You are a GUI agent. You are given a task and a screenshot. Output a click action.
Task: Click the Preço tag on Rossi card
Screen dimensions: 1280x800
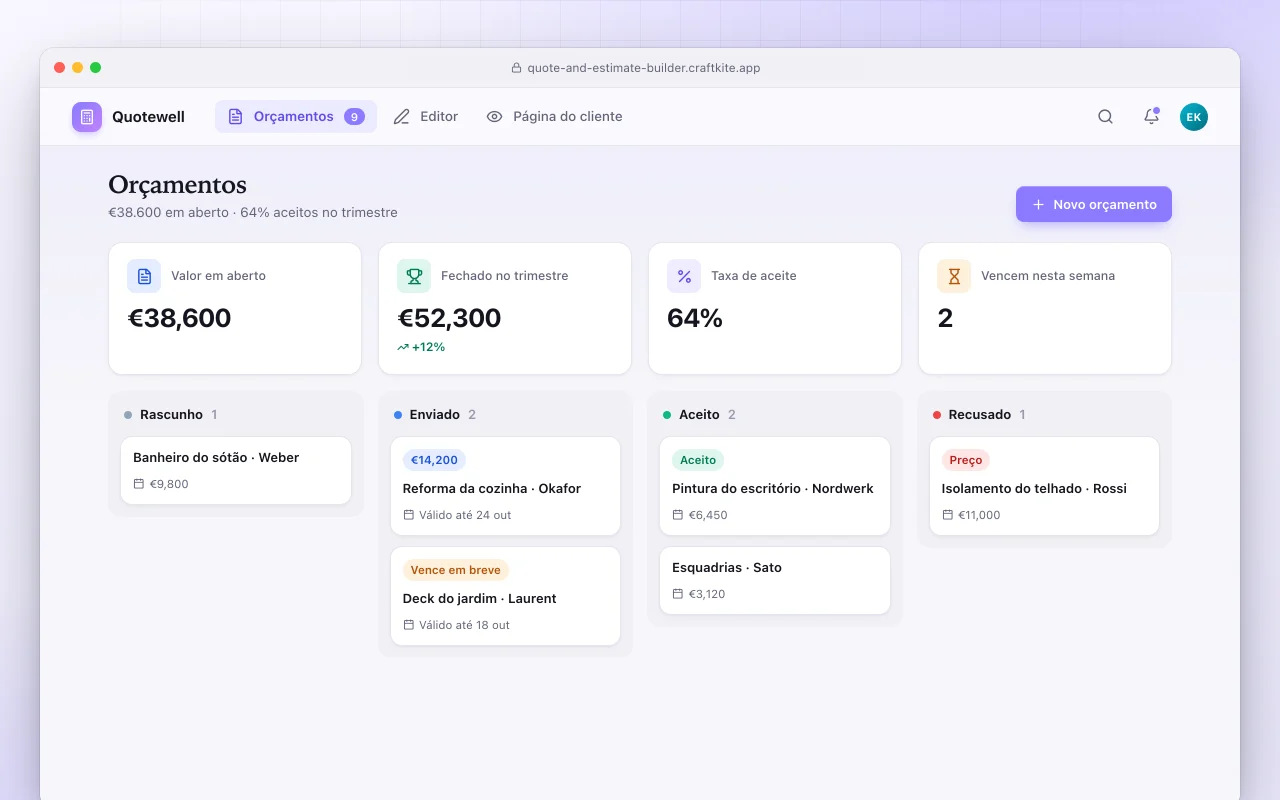966,460
